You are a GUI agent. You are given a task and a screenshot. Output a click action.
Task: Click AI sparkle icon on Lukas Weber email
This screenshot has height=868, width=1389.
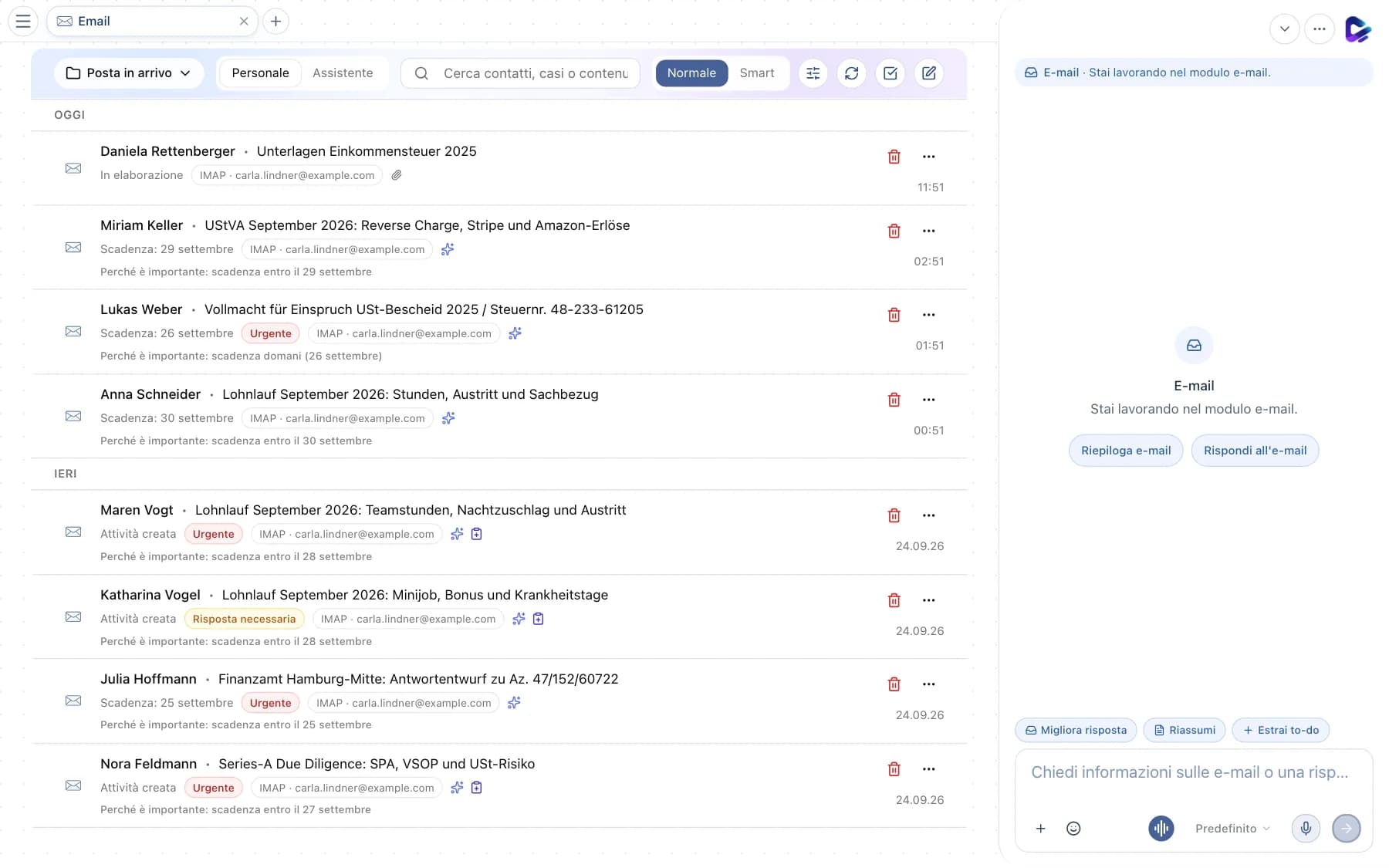click(515, 333)
